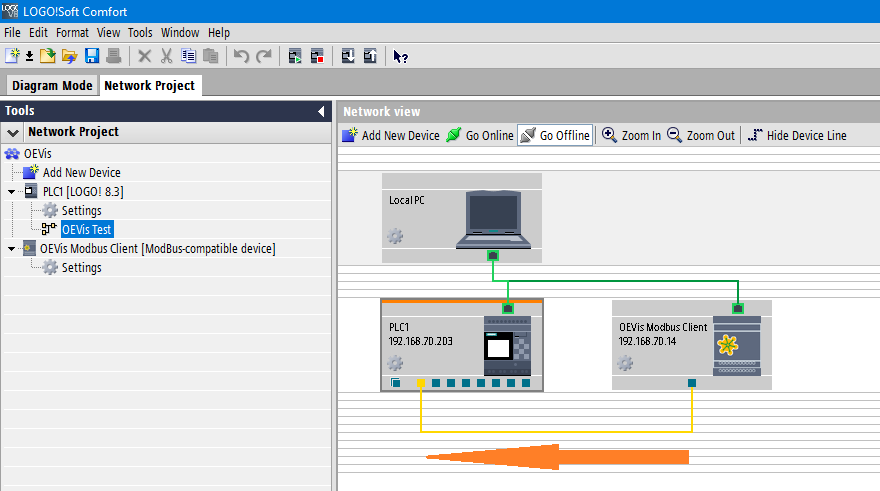Click Add New Device in network view toolbar

(x=391, y=135)
